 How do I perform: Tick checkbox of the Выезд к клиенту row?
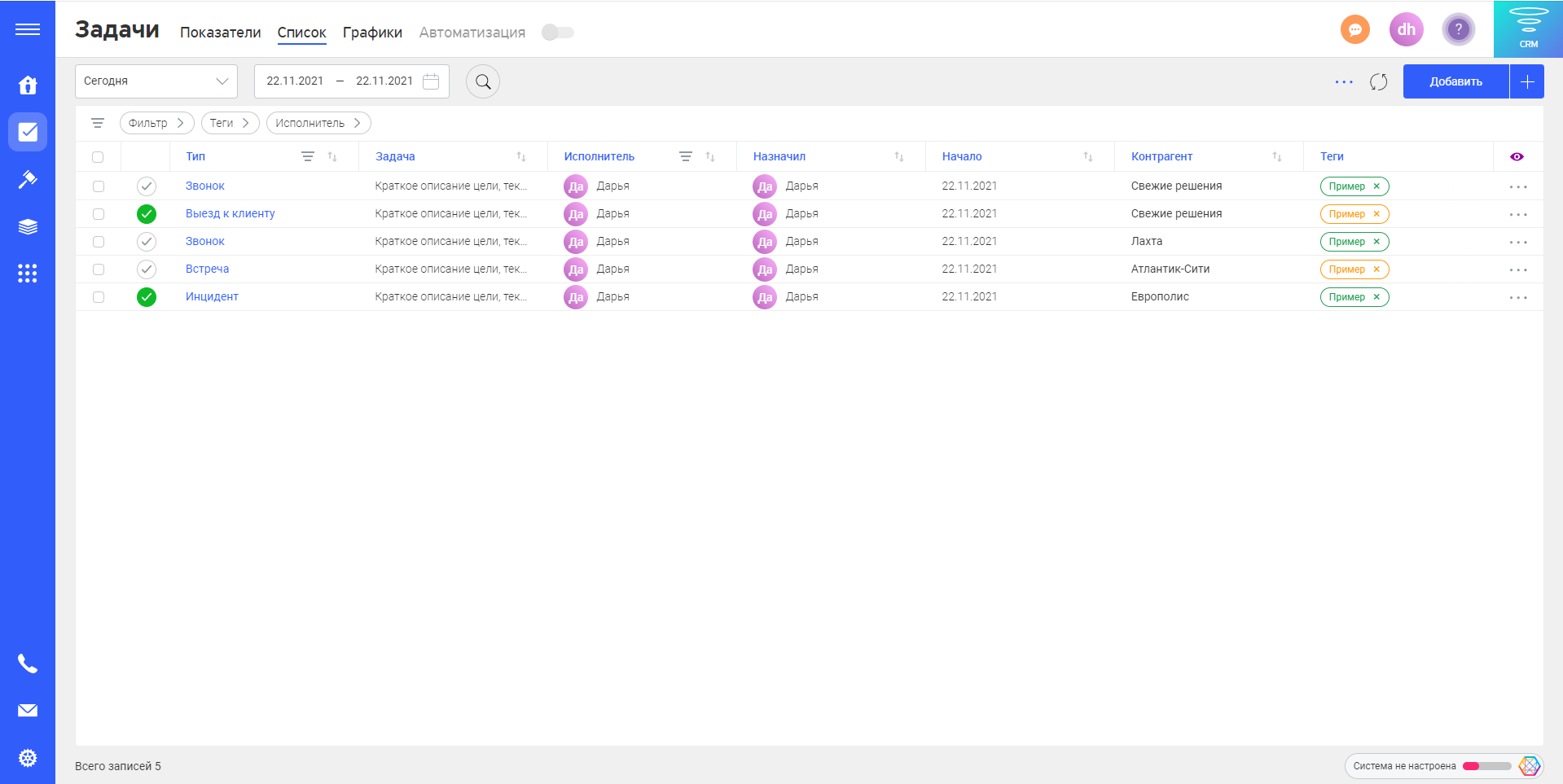[x=99, y=214]
